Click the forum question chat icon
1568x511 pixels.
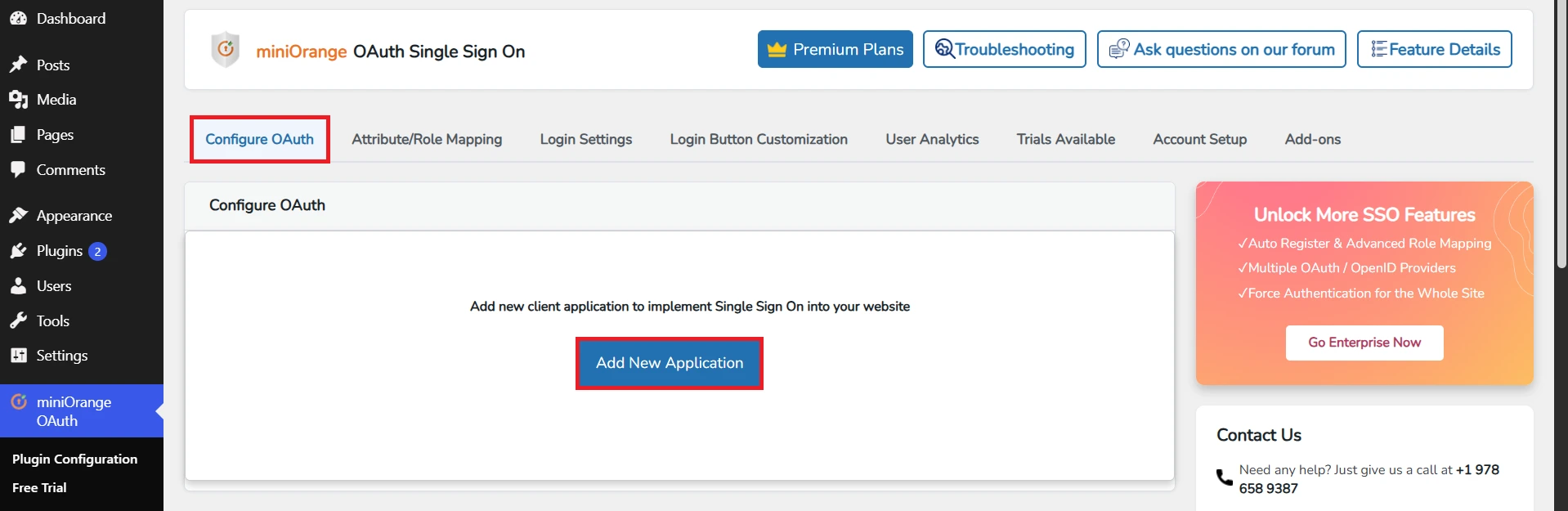click(x=1119, y=49)
